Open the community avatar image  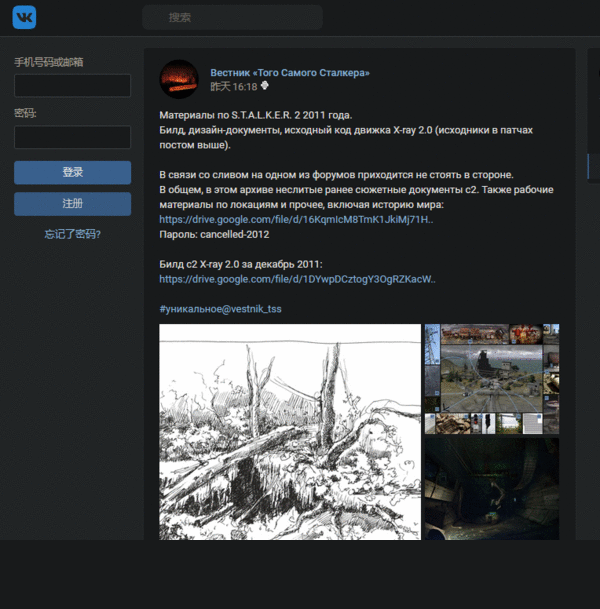[179, 79]
